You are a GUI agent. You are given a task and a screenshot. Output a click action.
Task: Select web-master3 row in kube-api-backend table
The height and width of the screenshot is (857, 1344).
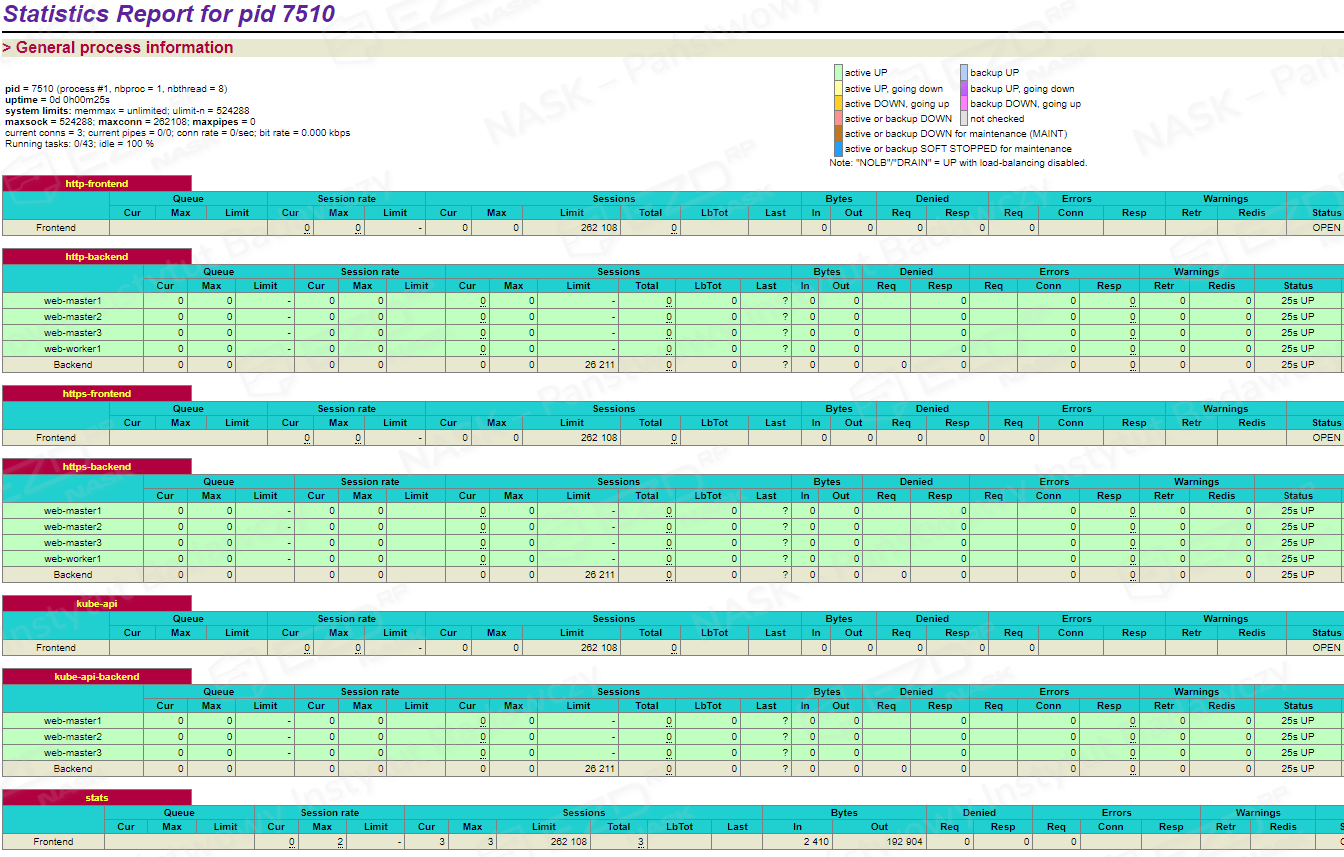click(73, 753)
